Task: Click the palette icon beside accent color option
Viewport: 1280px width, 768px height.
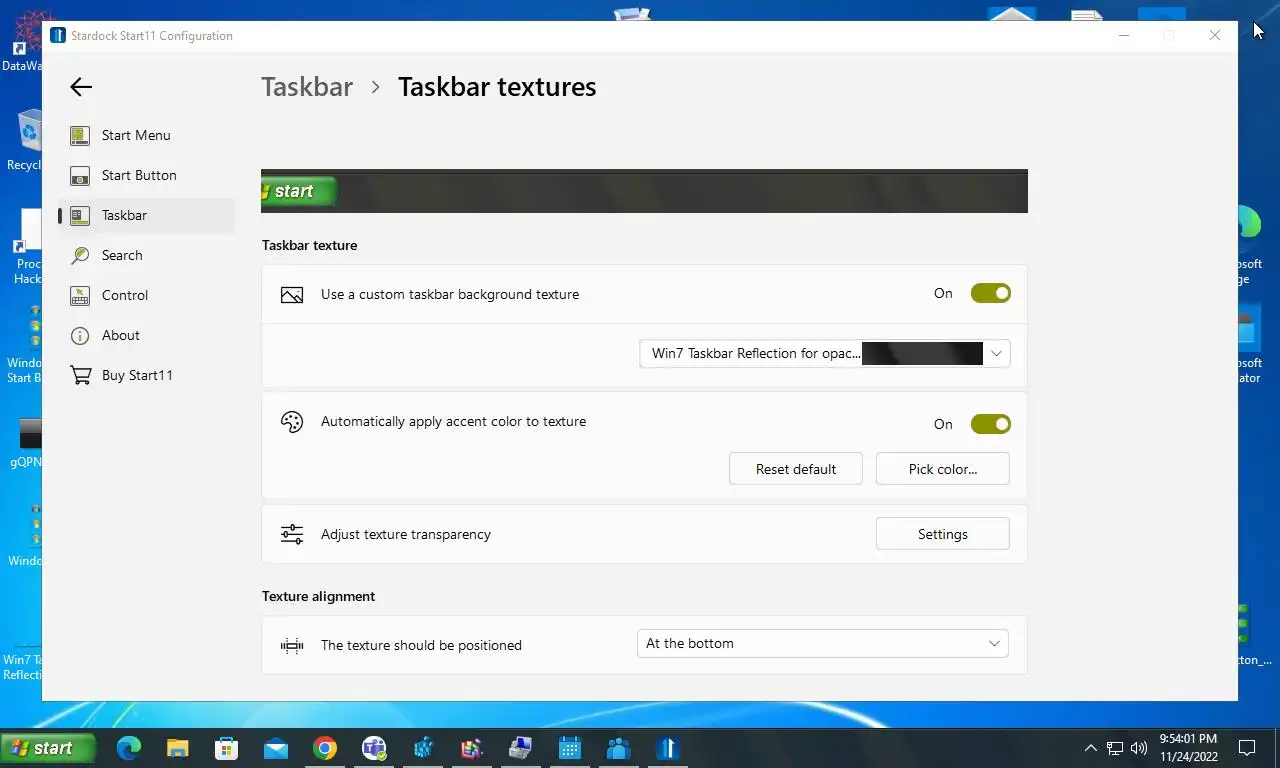Action: click(292, 422)
